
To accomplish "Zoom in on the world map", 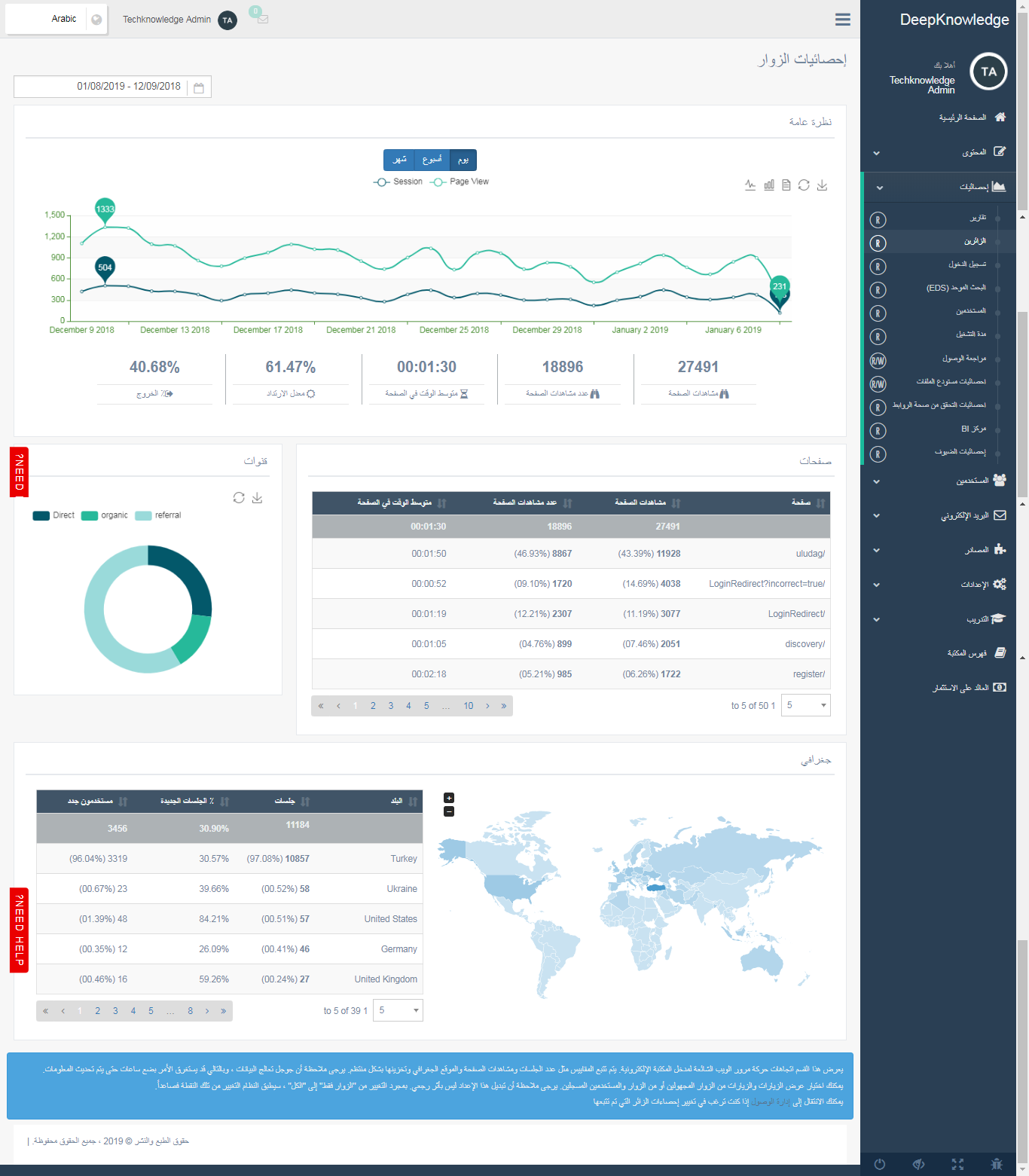I will [449, 798].
